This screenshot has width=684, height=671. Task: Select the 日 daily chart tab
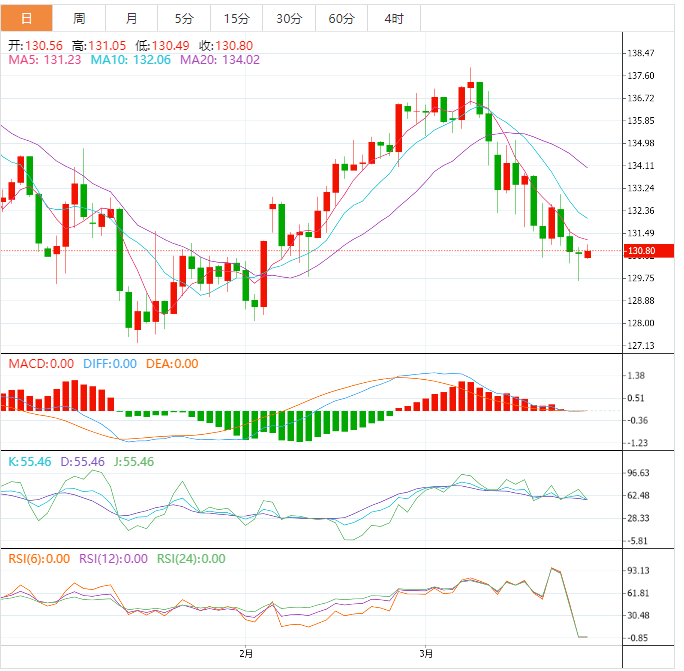26,19
